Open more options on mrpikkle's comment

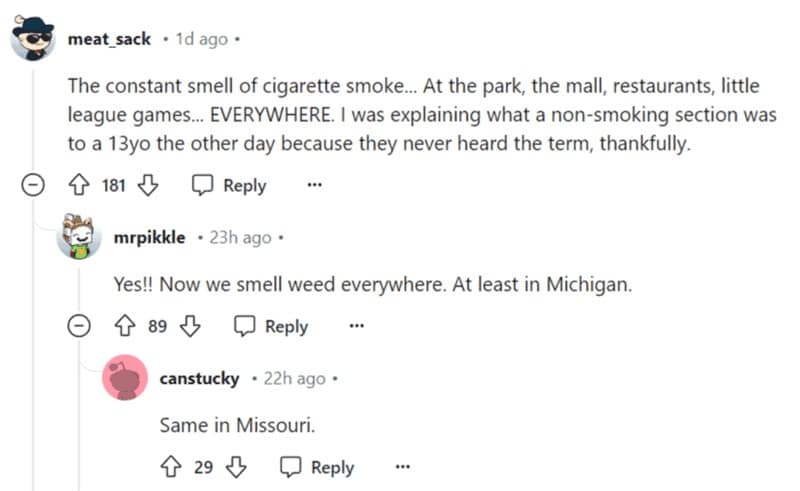coord(357,326)
